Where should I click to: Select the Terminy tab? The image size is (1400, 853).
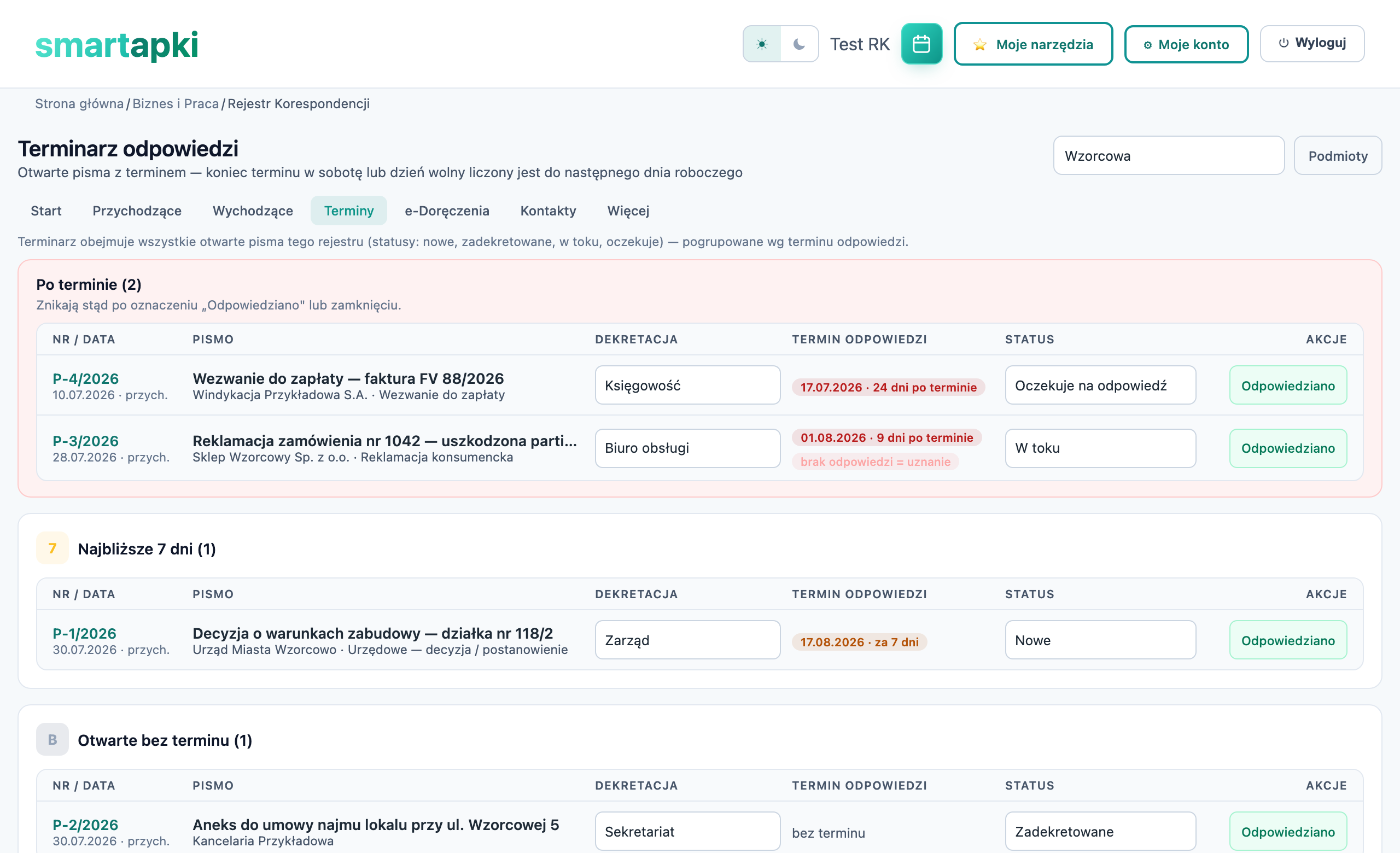[349, 211]
